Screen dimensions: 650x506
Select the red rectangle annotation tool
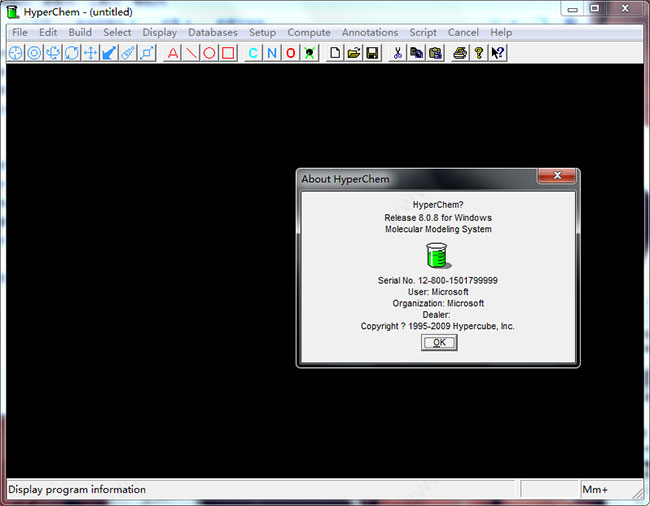228,53
